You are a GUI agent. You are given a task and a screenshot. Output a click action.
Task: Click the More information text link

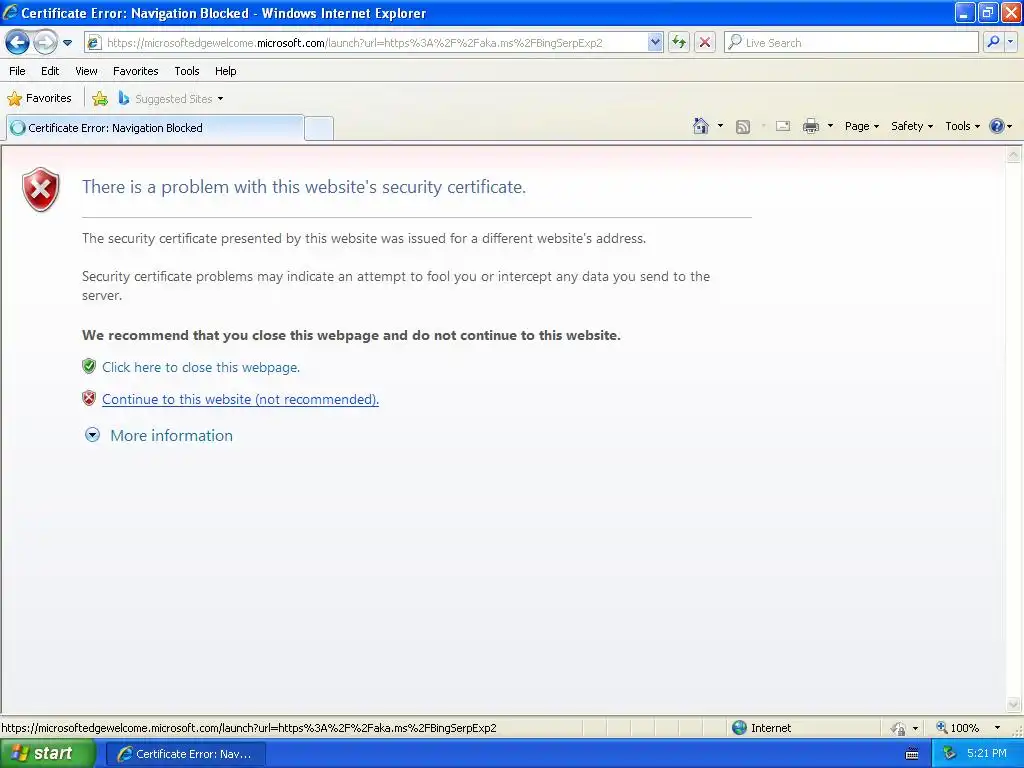pyautogui.click(x=171, y=436)
